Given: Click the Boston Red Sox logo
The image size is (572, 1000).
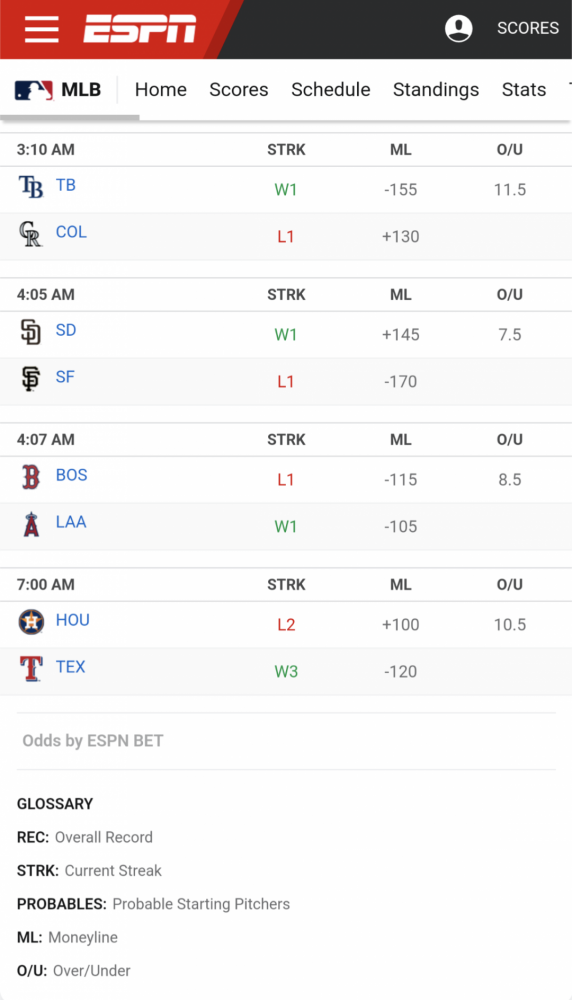Looking at the screenshot, I should tap(31, 477).
